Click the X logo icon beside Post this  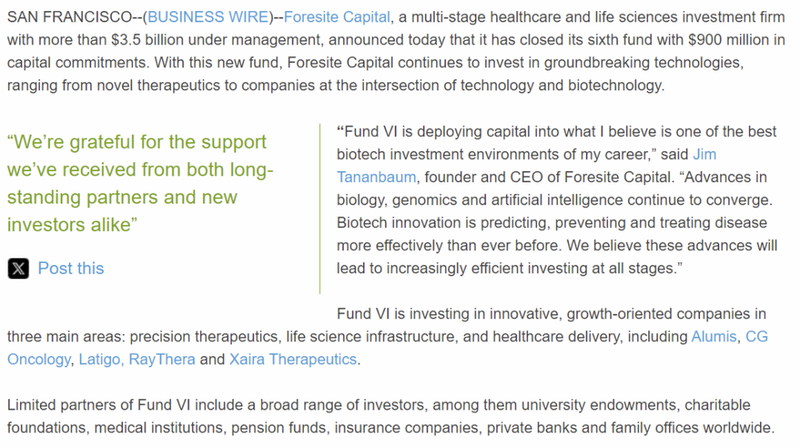19,268
